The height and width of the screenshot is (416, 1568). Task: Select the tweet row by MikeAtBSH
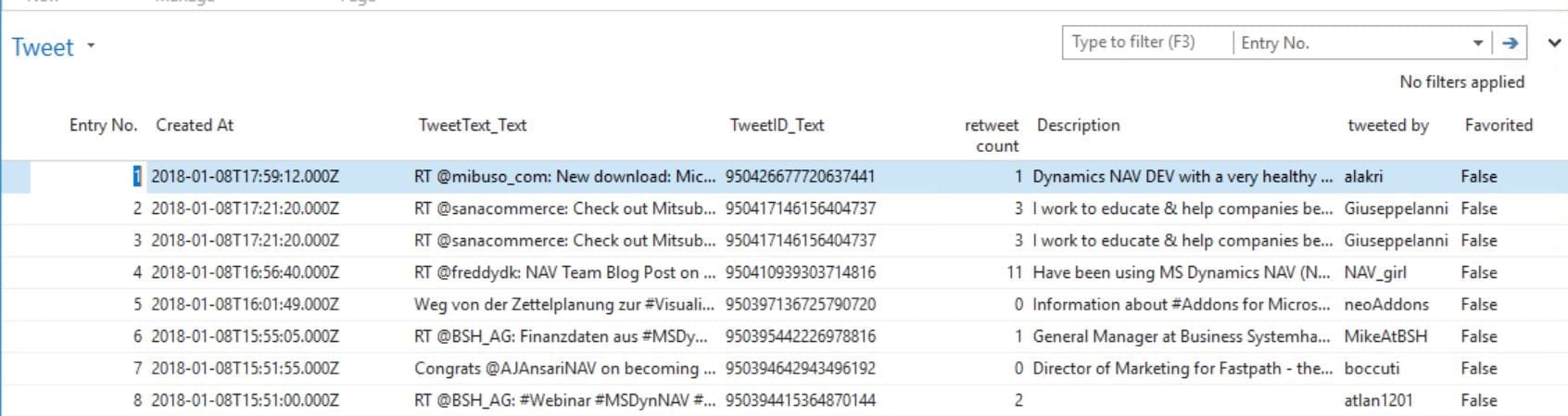click(x=784, y=336)
